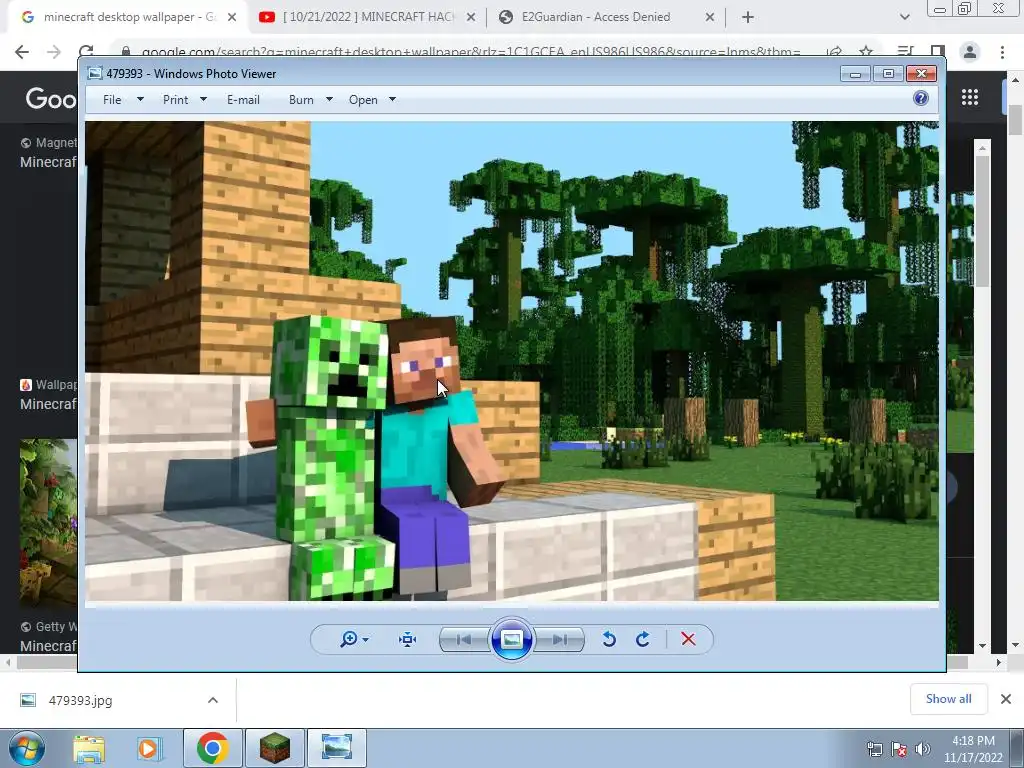Screen dimensions: 1024x768
Task: Expand zoom magnifier dropdown arrow
Action: click(366, 639)
